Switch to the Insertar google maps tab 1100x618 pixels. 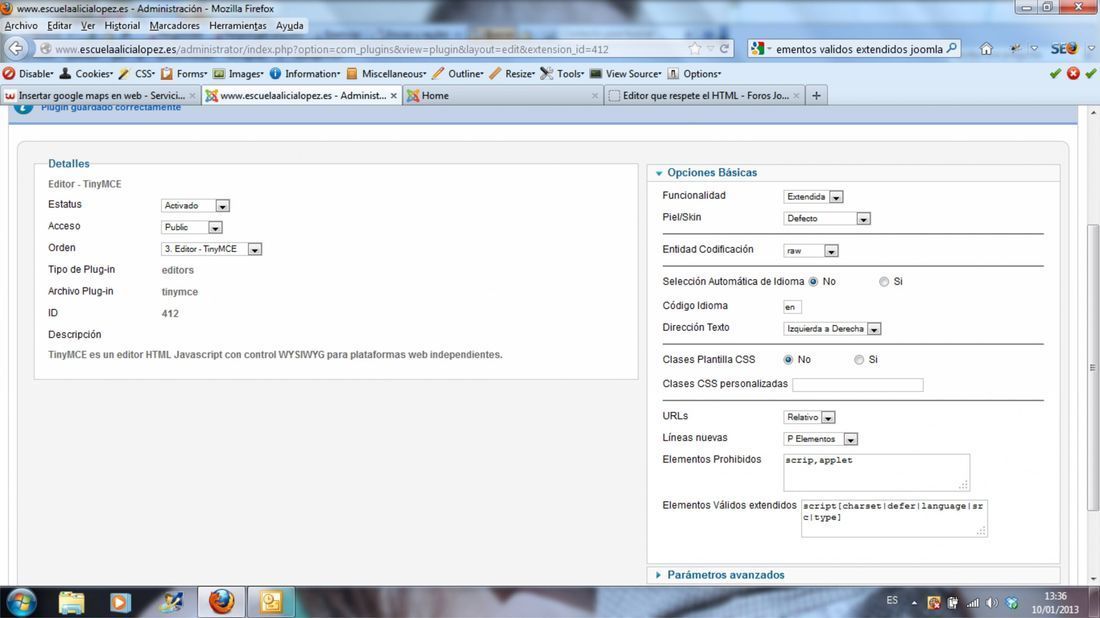101,95
